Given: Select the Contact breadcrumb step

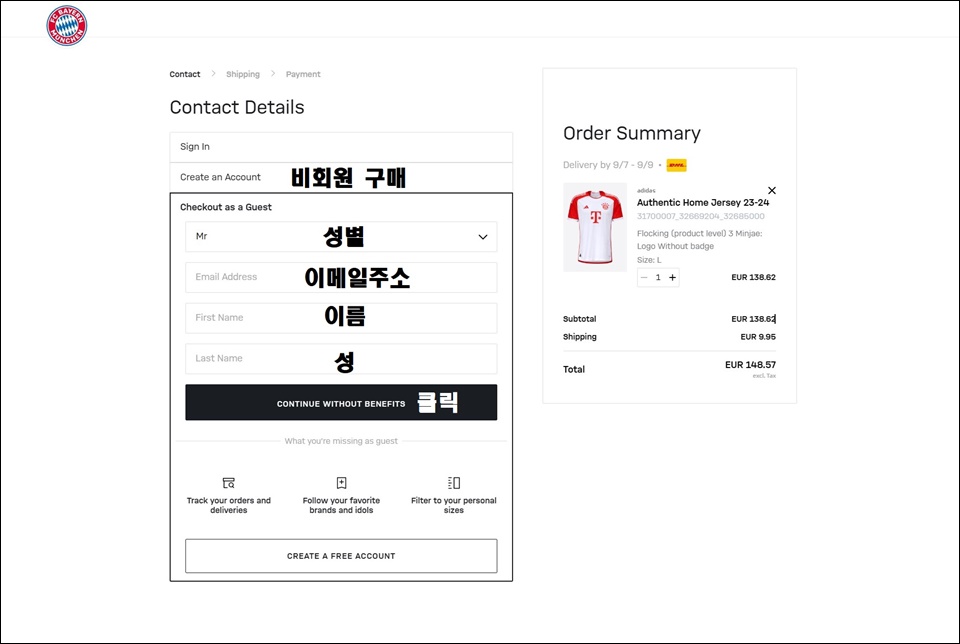Looking at the screenshot, I should pyautogui.click(x=185, y=74).
